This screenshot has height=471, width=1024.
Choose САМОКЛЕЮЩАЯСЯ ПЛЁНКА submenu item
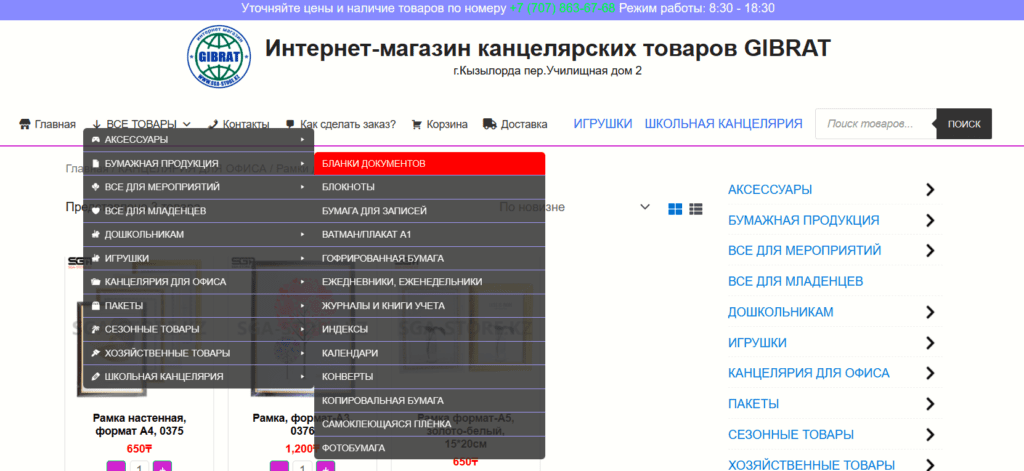(x=430, y=425)
